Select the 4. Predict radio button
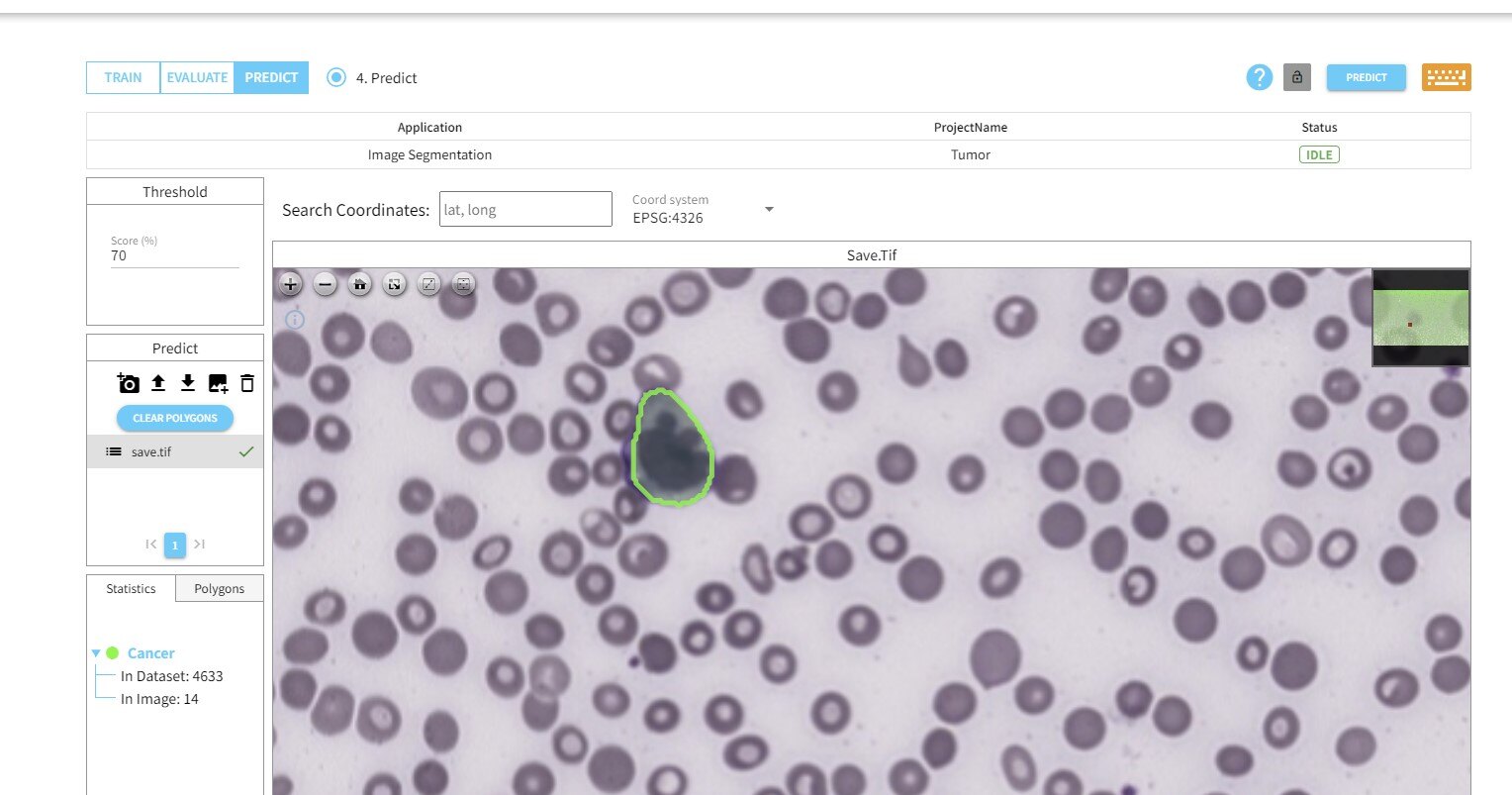1512x795 pixels. click(x=336, y=77)
